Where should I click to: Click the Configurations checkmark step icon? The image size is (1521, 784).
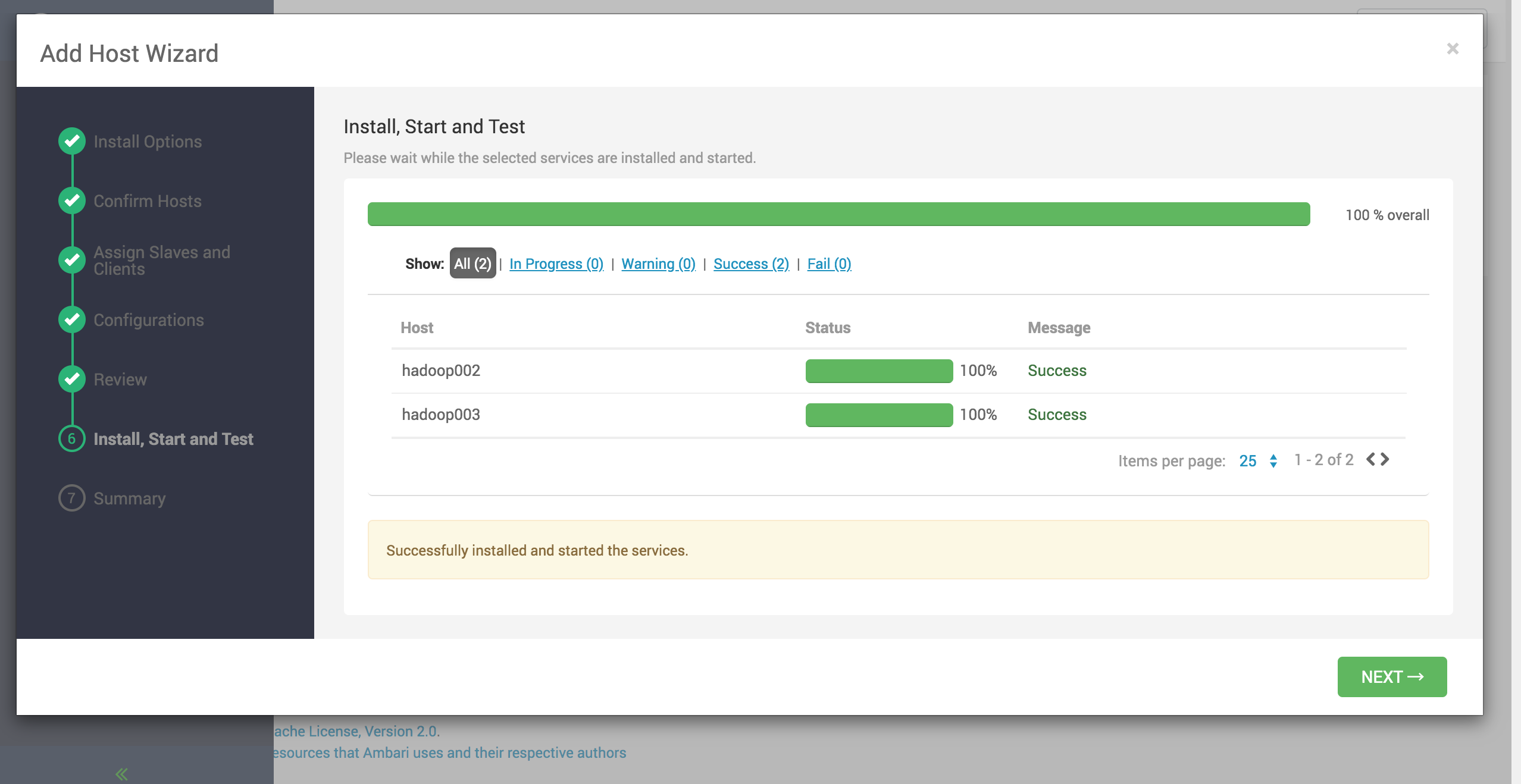72,319
